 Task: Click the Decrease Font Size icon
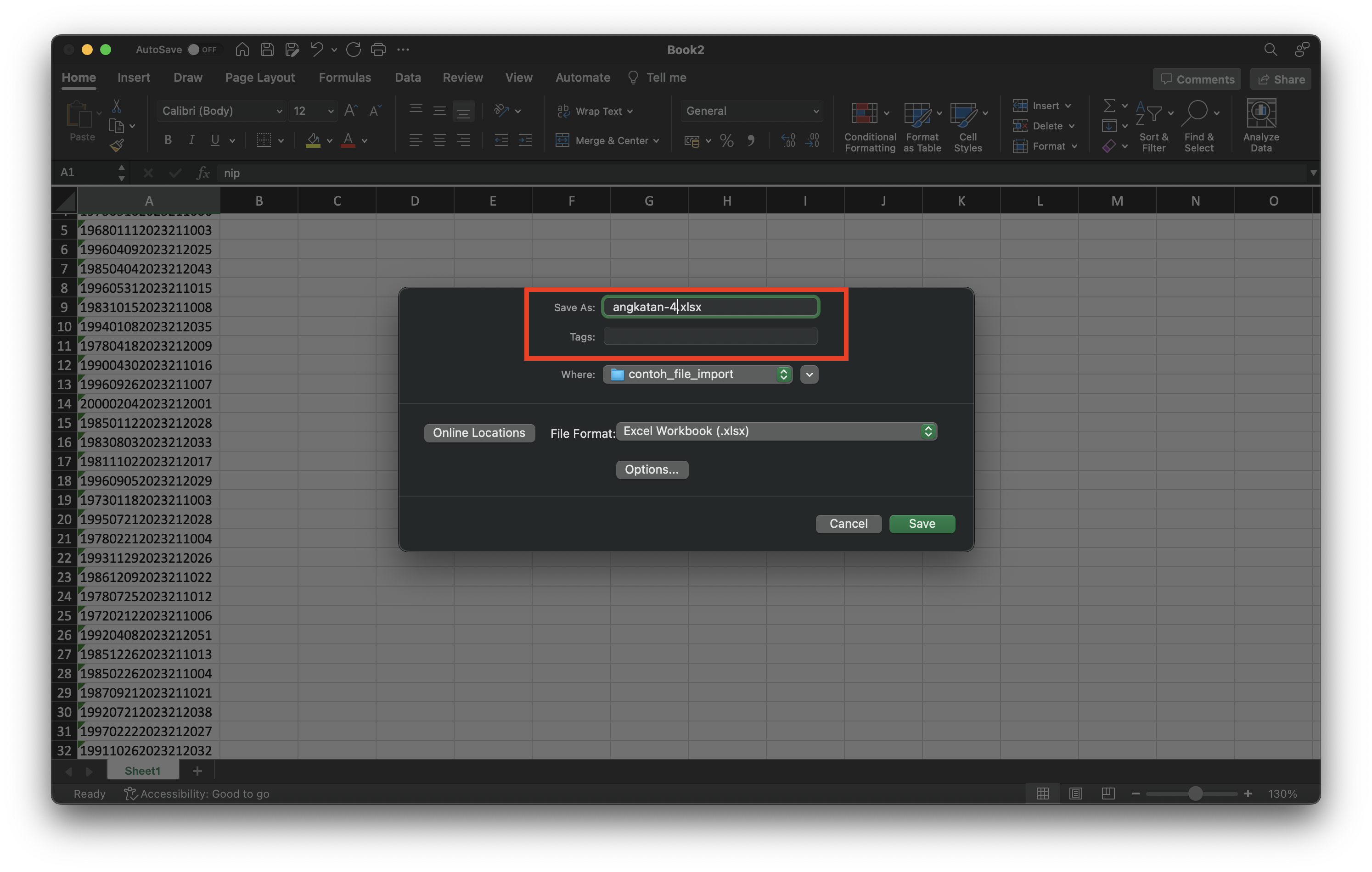click(375, 111)
